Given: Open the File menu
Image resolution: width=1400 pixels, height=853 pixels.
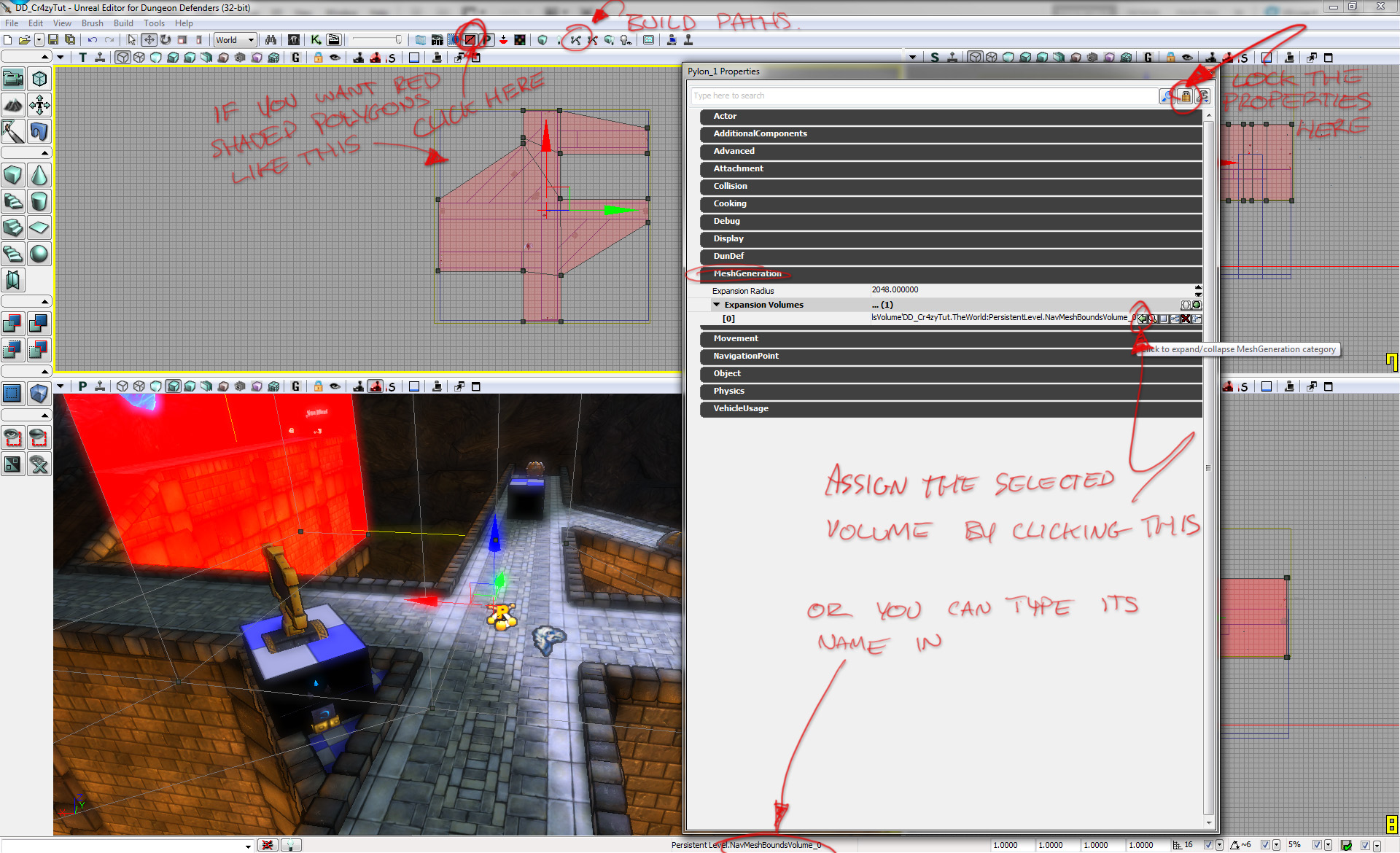Looking at the screenshot, I should click(12, 23).
